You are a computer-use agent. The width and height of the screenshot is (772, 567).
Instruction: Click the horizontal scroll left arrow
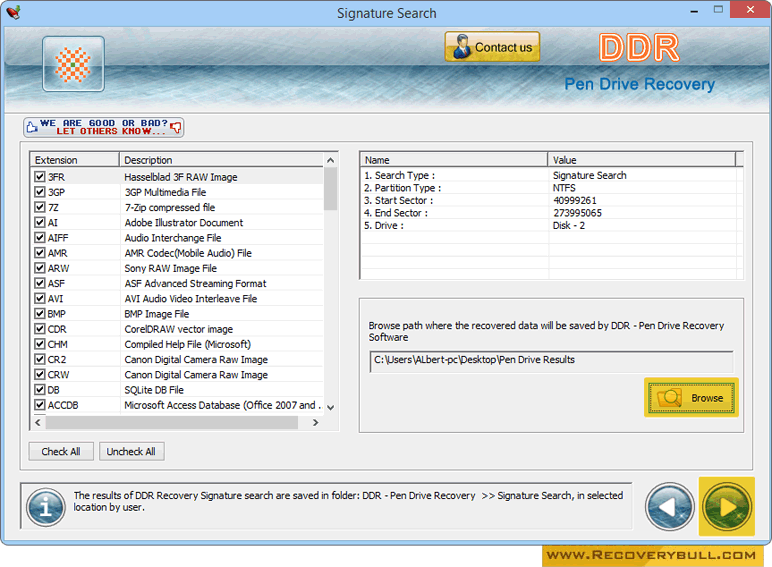38,423
